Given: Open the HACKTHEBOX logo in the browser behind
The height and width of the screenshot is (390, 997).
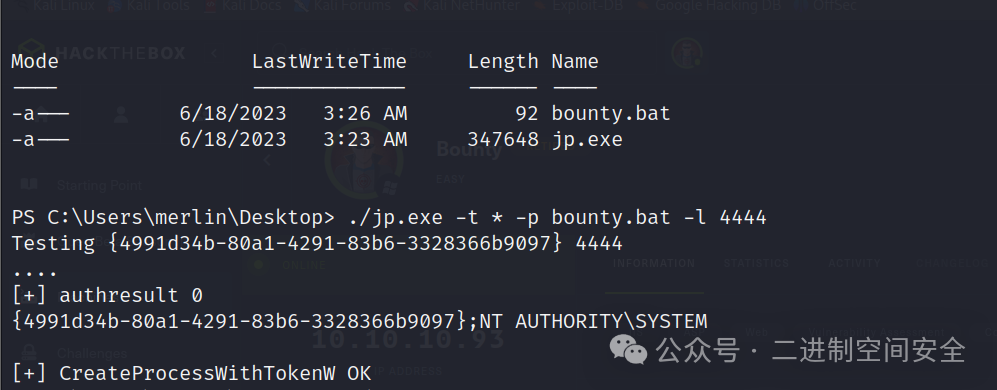Looking at the screenshot, I should [x=103, y=53].
